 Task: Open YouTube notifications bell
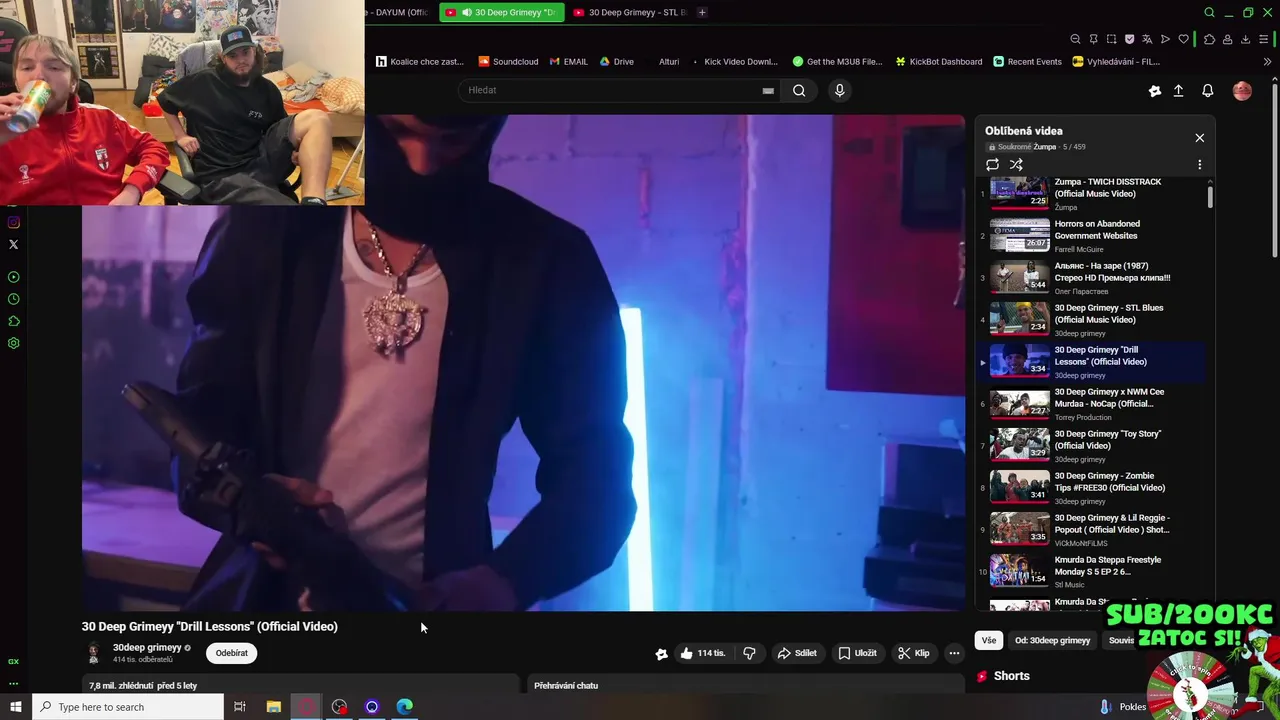coord(1207,90)
